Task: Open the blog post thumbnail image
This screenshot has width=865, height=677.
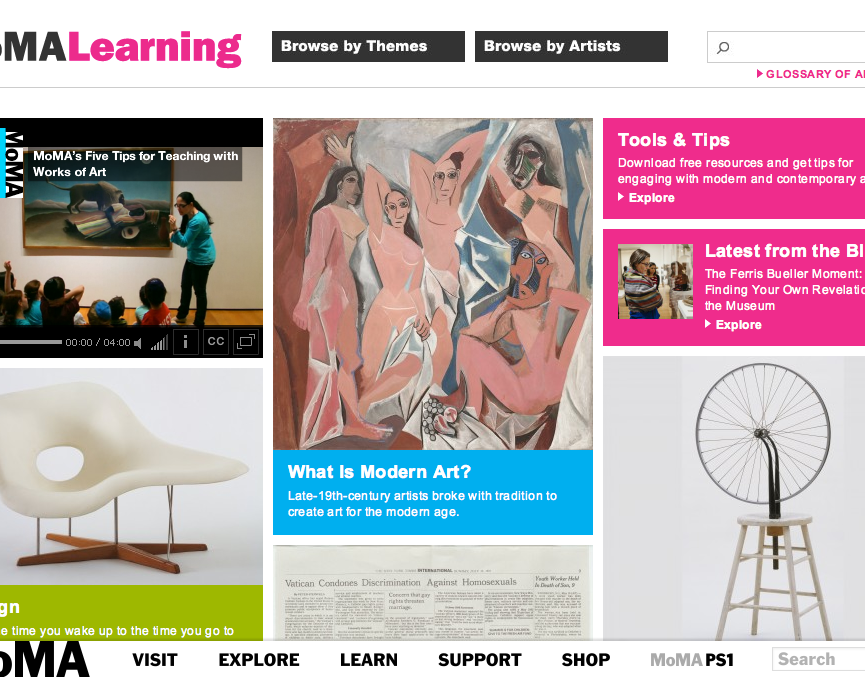Action: click(x=655, y=281)
